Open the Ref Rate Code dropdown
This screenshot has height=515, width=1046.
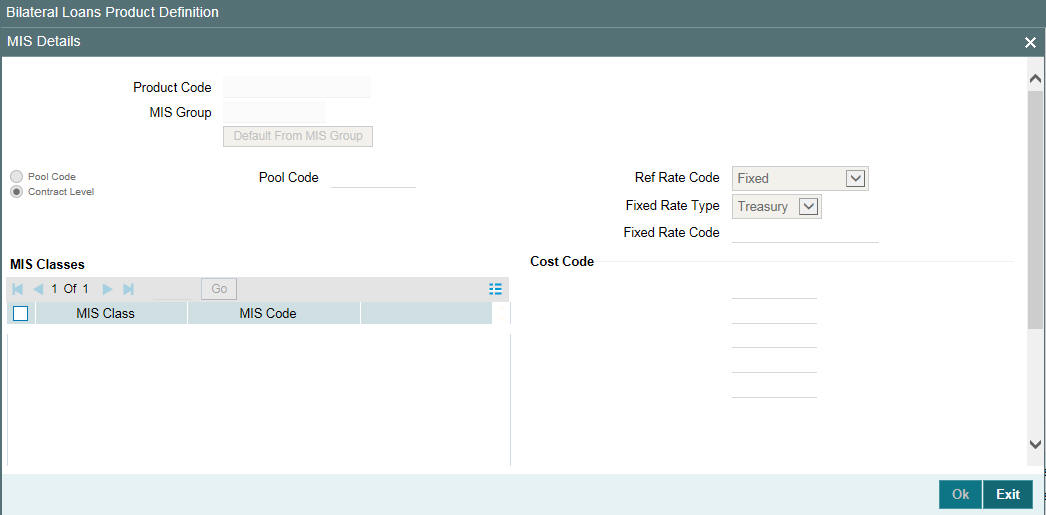[x=855, y=178]
